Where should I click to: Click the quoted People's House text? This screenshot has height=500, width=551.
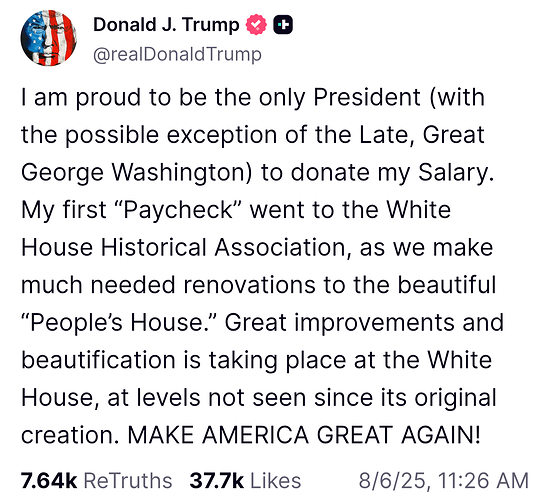tap(120, 323)
